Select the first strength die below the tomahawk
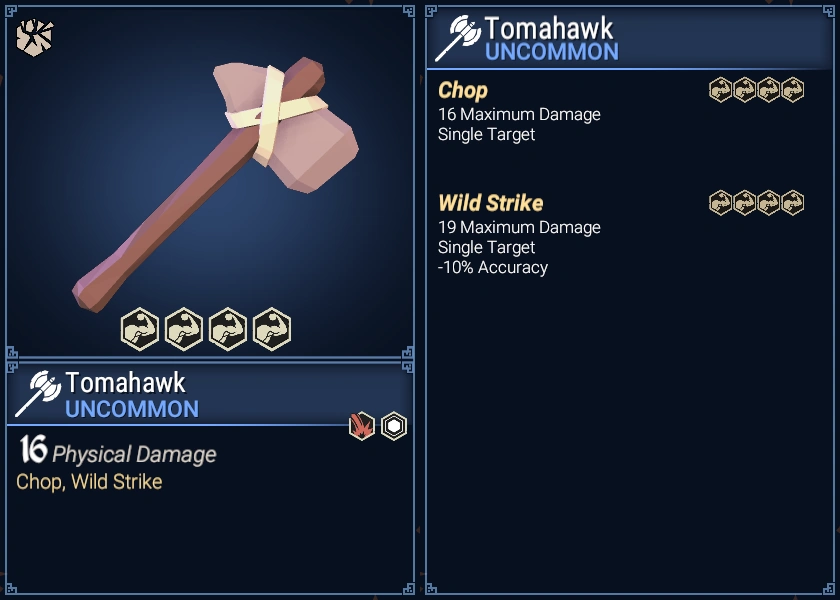Viewport: 840px width, 600px height. coord(140,329)
